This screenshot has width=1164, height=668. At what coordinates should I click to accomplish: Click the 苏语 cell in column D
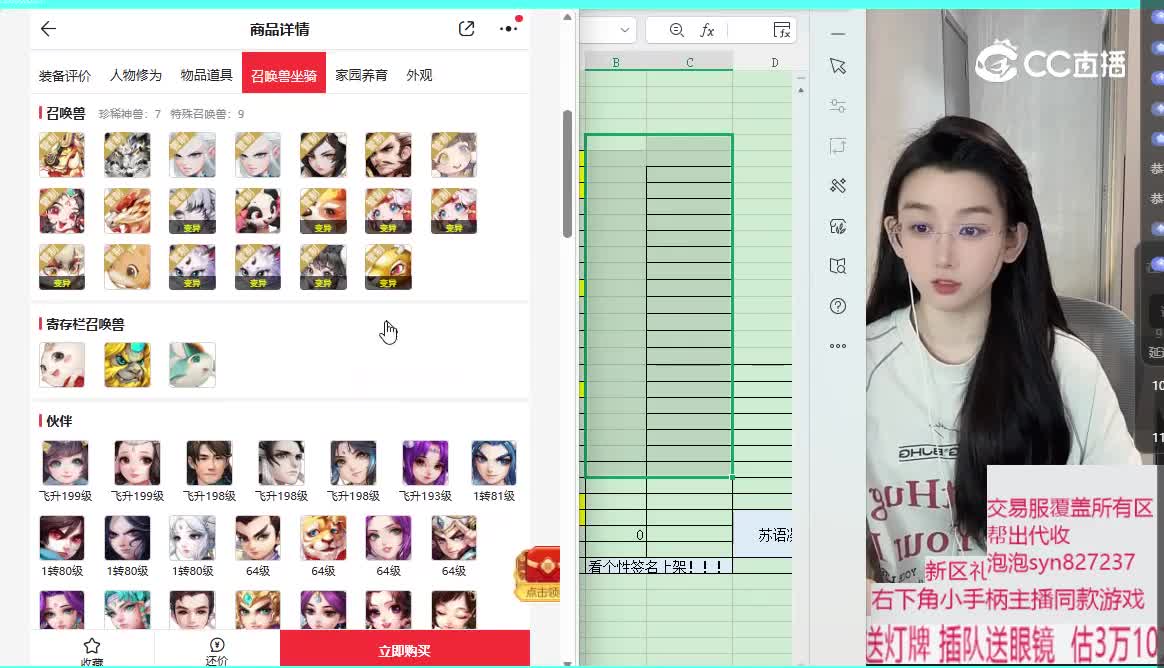(763, 534)
